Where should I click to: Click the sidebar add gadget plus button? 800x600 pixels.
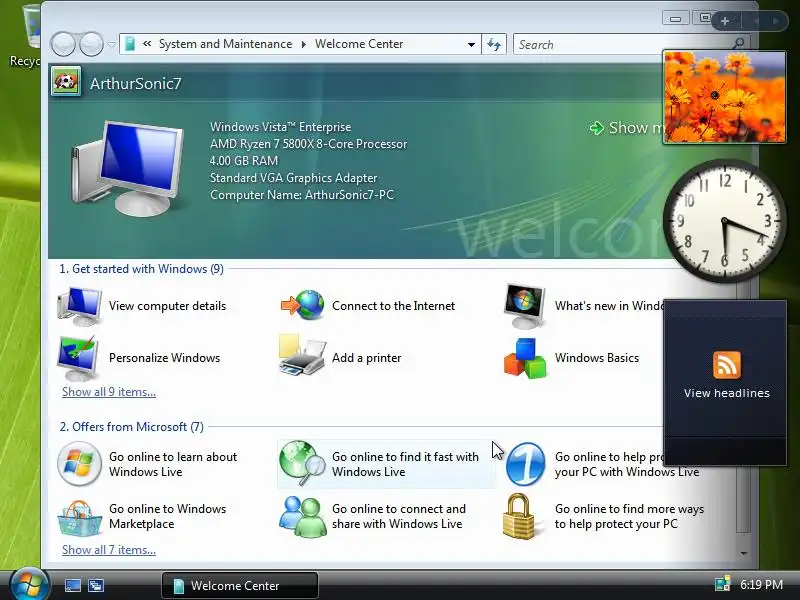click(724, 21)
